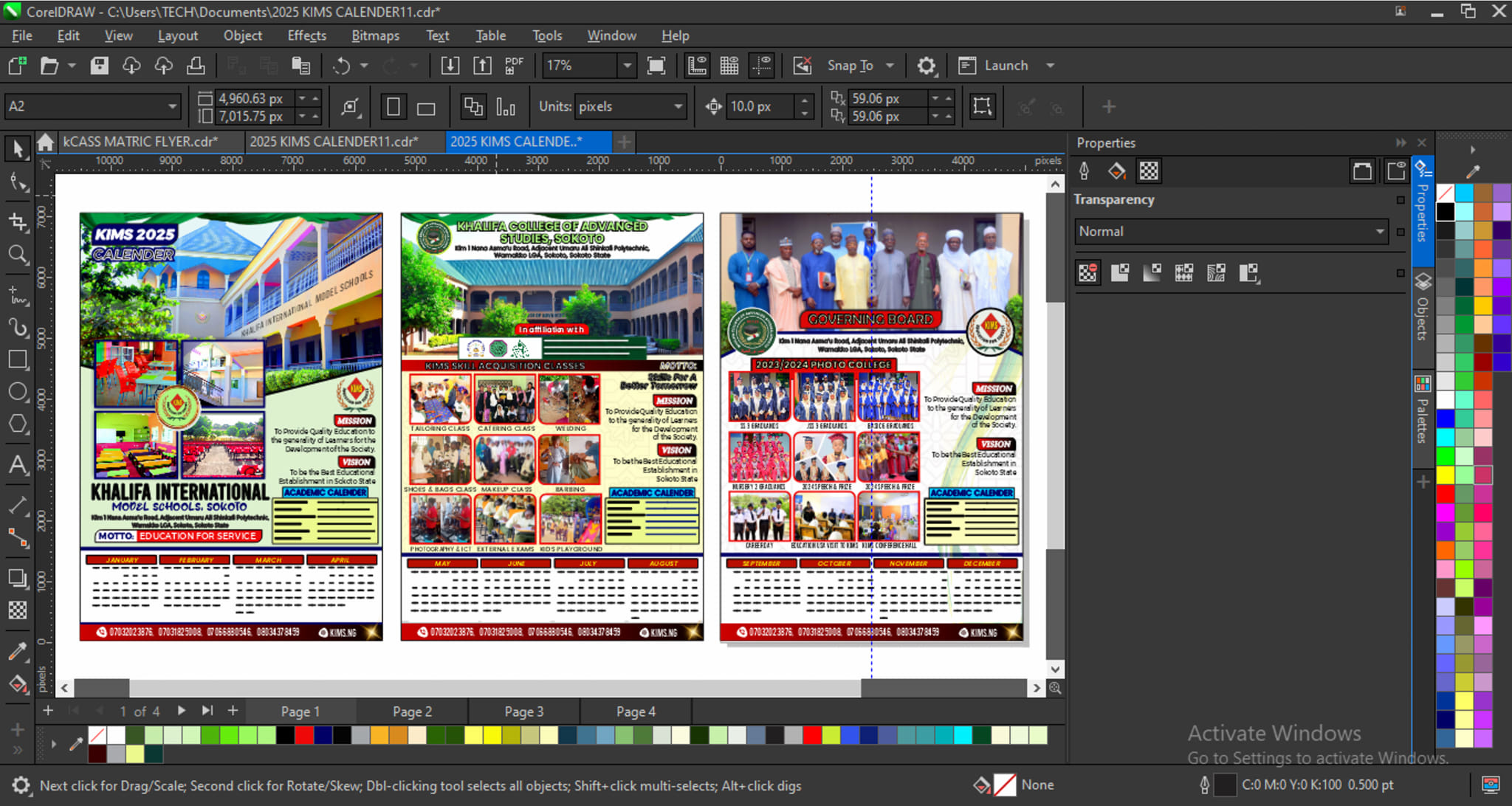Go to last page arrow
Viewport: 1512px width, 806px height.
click(207, 711)
